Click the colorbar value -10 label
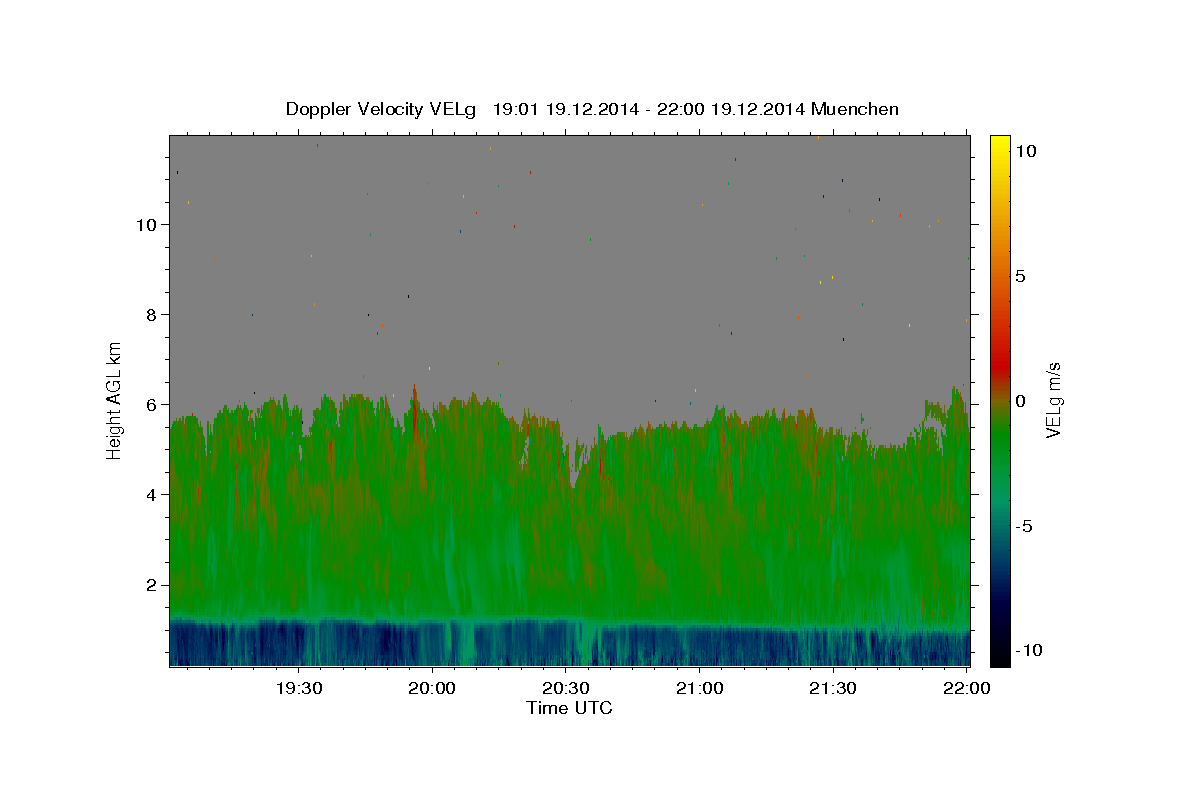This screenshot has width=1200, height=800. 1030,651
